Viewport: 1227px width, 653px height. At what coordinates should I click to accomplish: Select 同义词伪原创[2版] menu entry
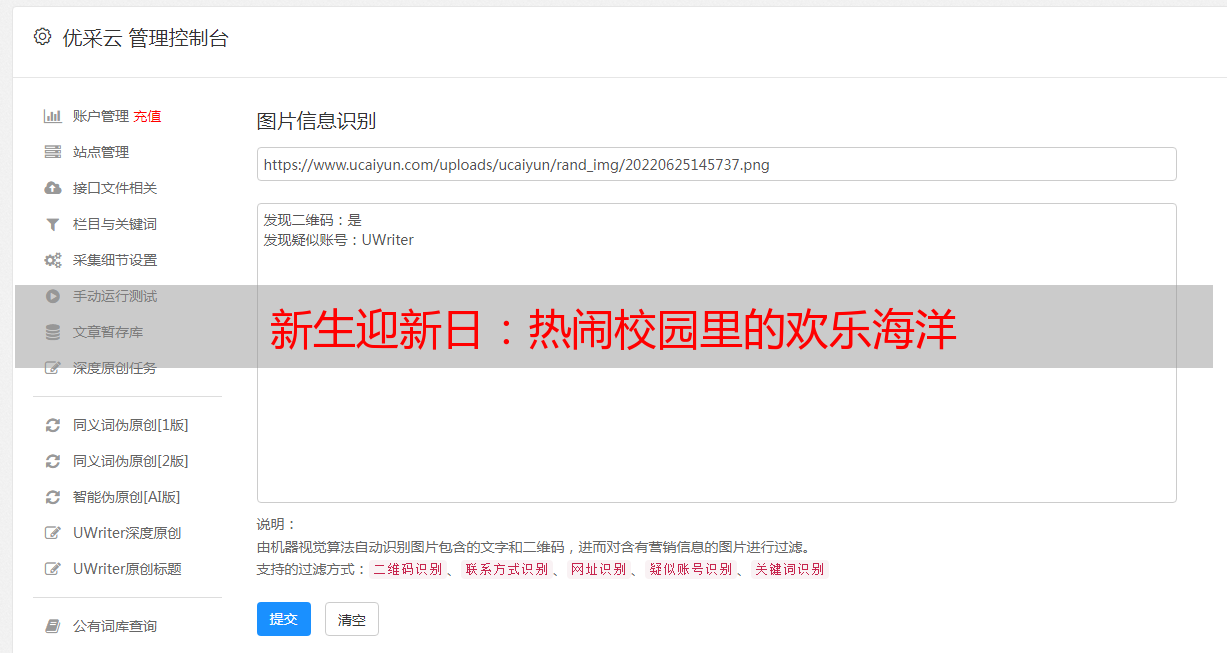[x=130, y=461]
